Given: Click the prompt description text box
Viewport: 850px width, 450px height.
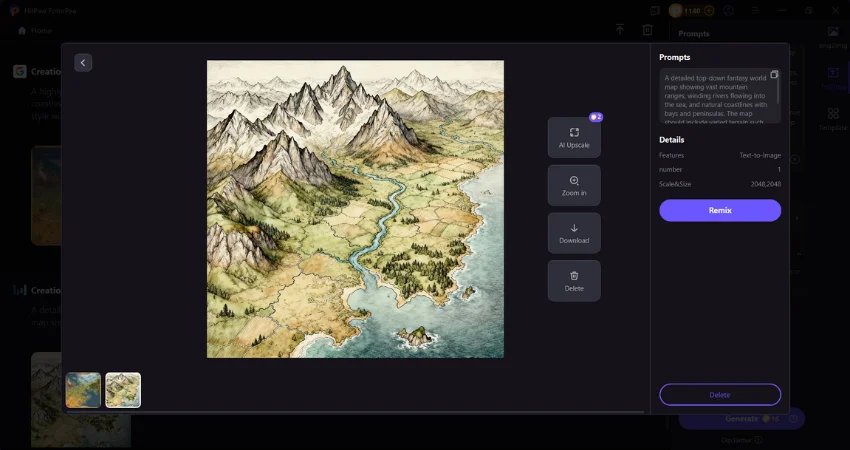Looking at the screenshot, I should tap(720, 96).
